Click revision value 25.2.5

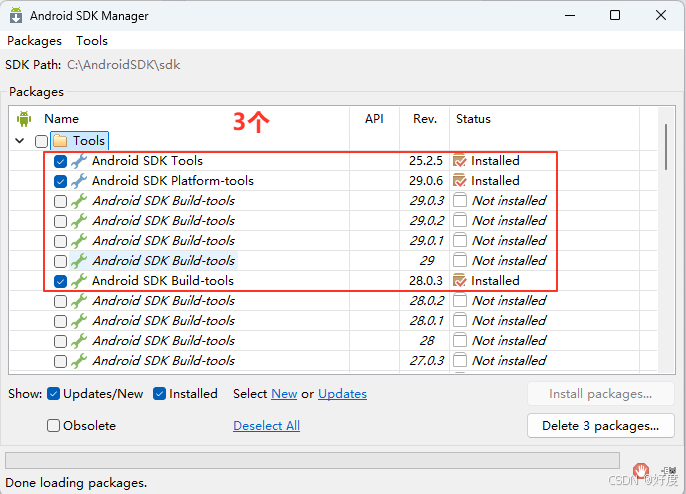[426, 161]
